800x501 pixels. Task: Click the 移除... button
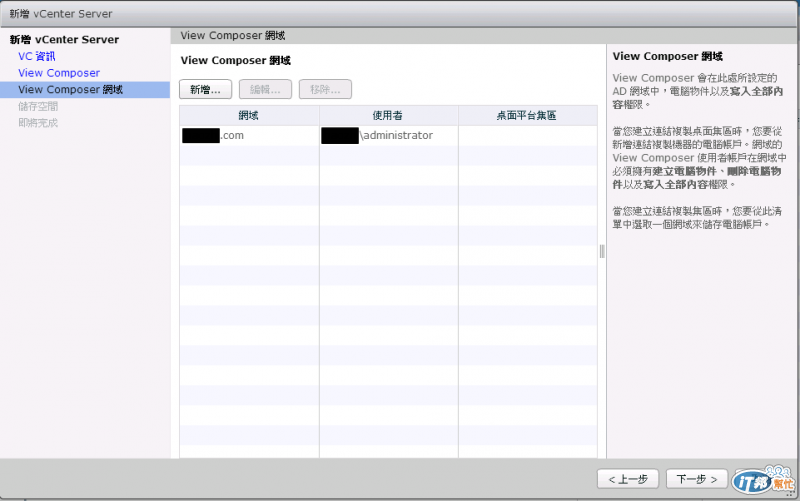coord(325,89)
